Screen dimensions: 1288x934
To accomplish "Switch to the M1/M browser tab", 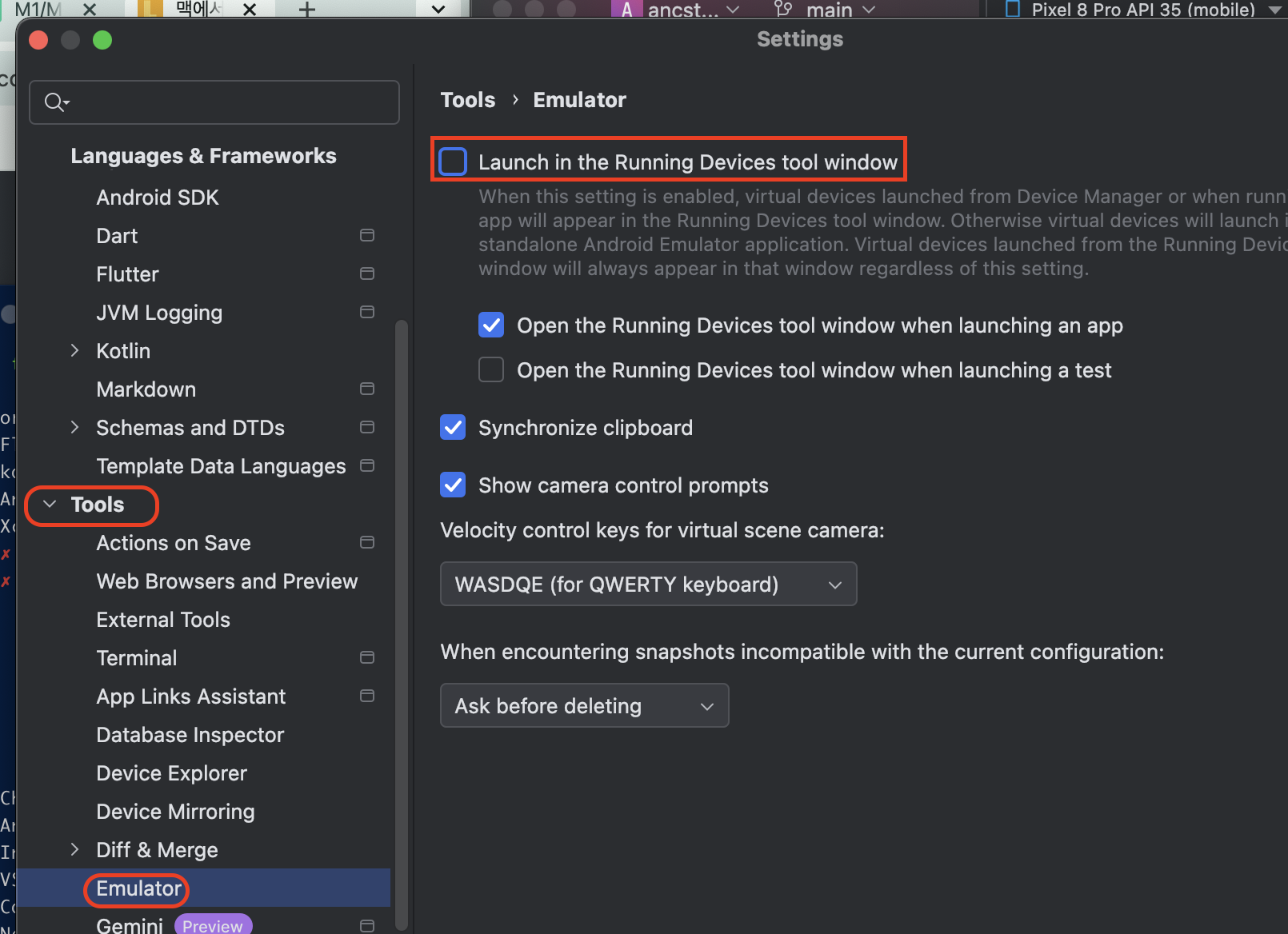I will click(38, 10).
